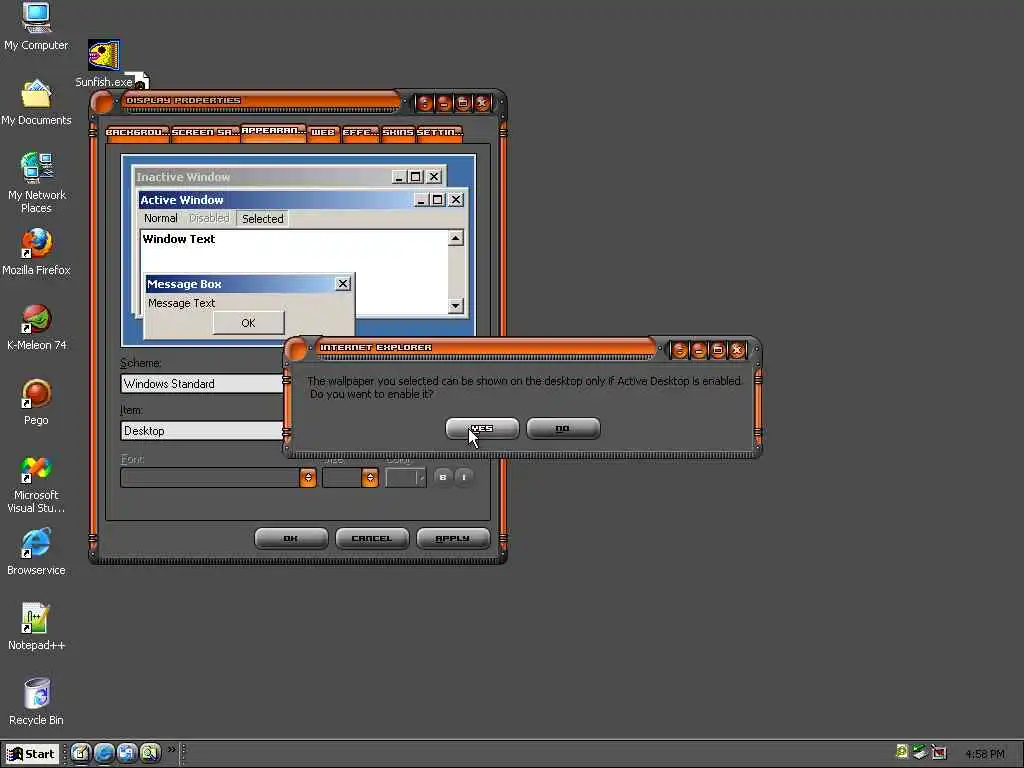Open the Effects tab
This screenshot has height=768, width=1024.
(x=360, y=133)
